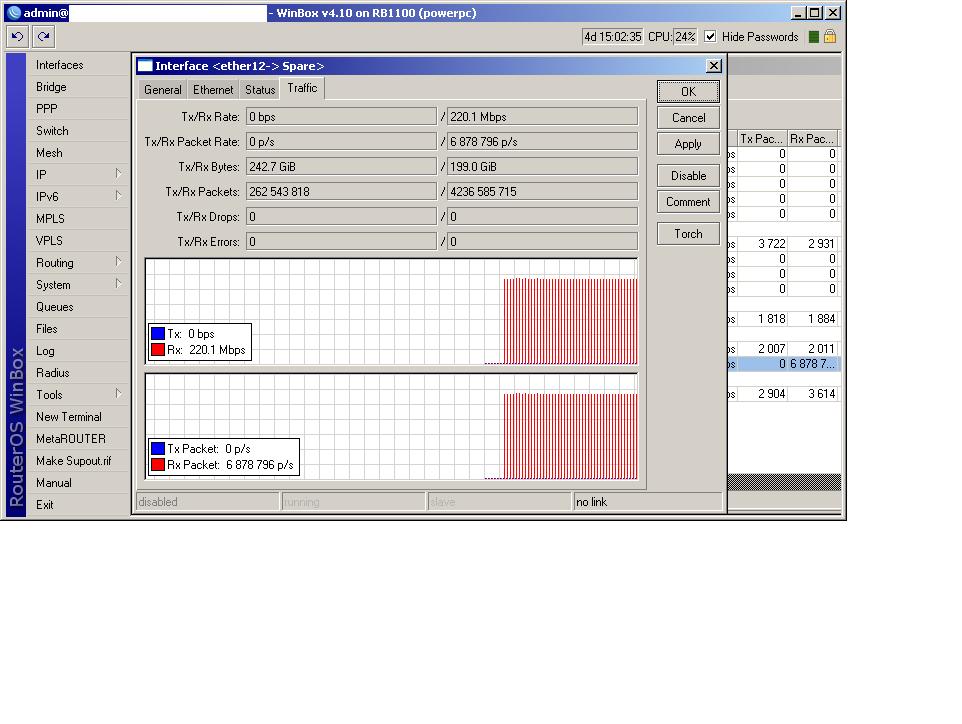The width and height of the screenshot is (962, 724).
Task: Click the 'no link' status field
Action: 647,502
